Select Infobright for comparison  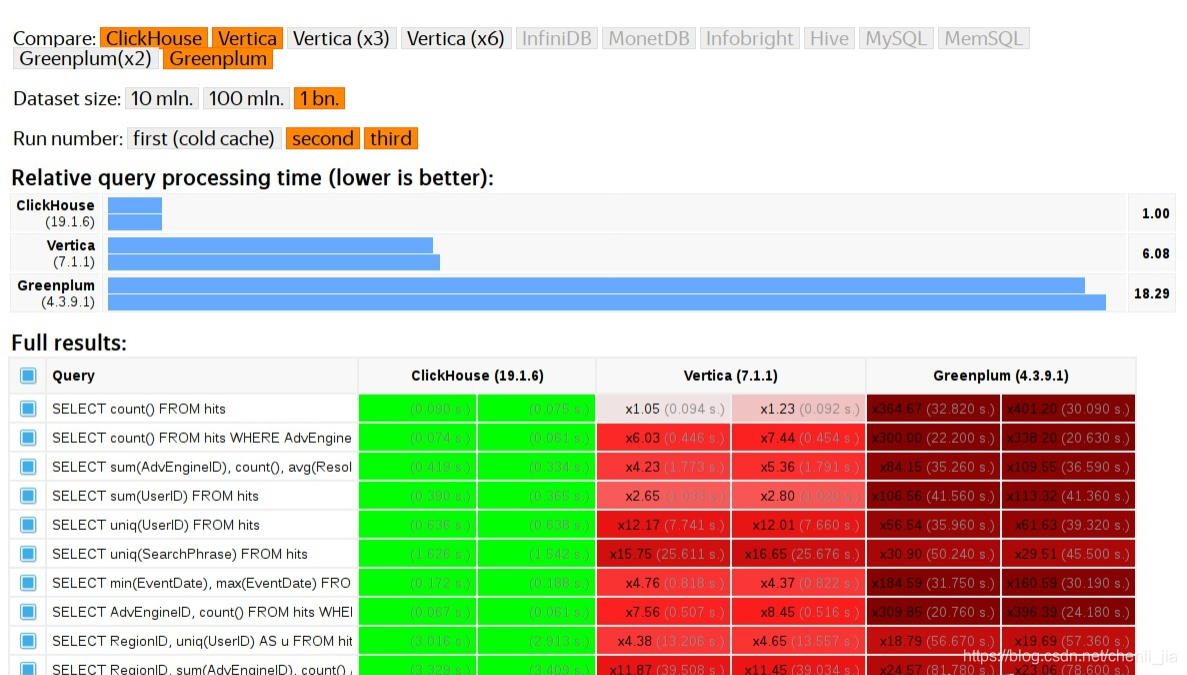(x=749, y=38)
